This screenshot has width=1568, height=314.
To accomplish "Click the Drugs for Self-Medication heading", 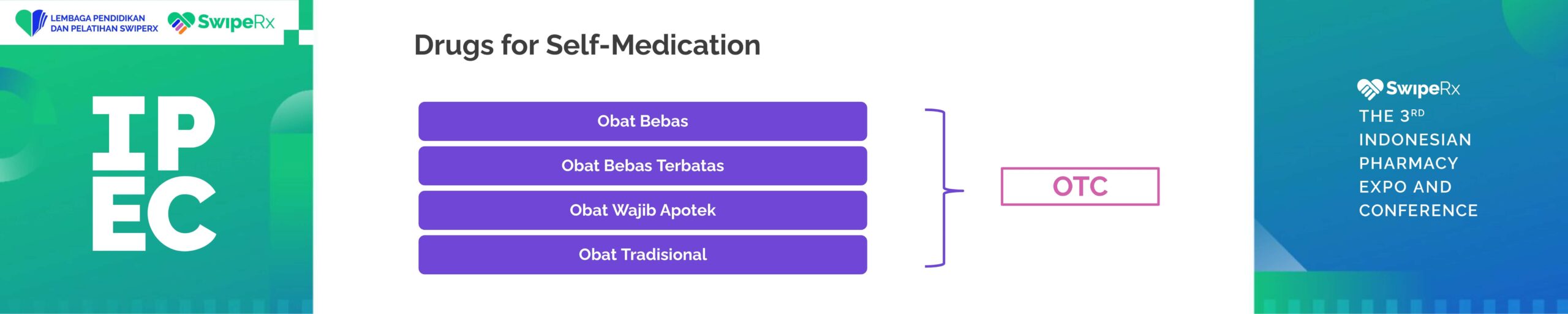I will 587,45.
